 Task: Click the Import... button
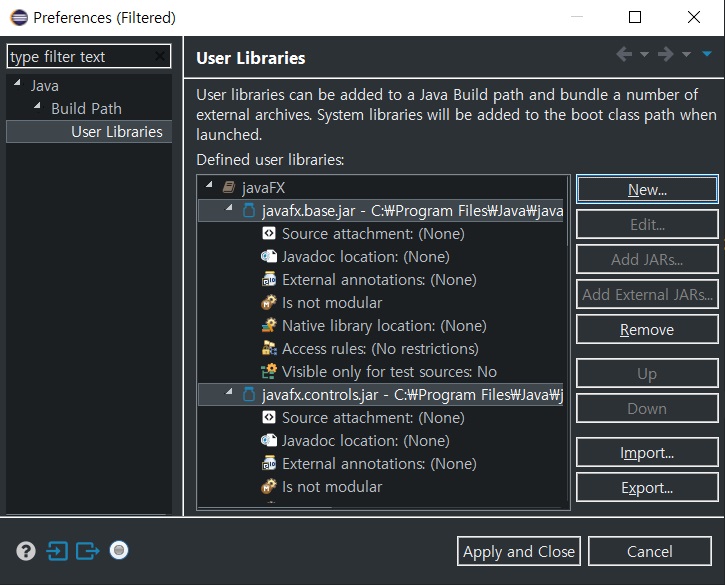pos(647,453)
